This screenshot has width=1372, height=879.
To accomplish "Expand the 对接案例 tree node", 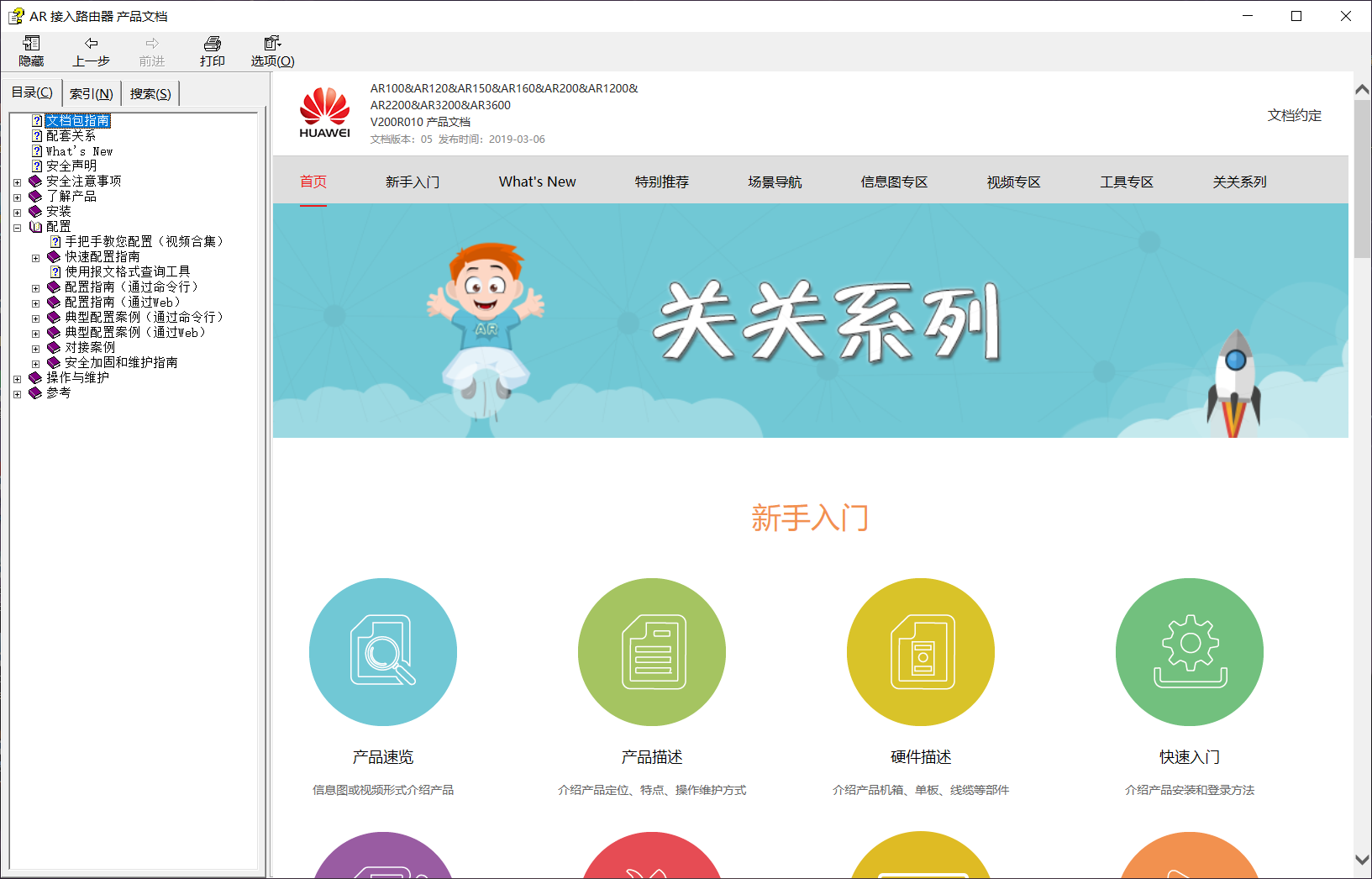I will pyautogui.click(x=35, y=349).
